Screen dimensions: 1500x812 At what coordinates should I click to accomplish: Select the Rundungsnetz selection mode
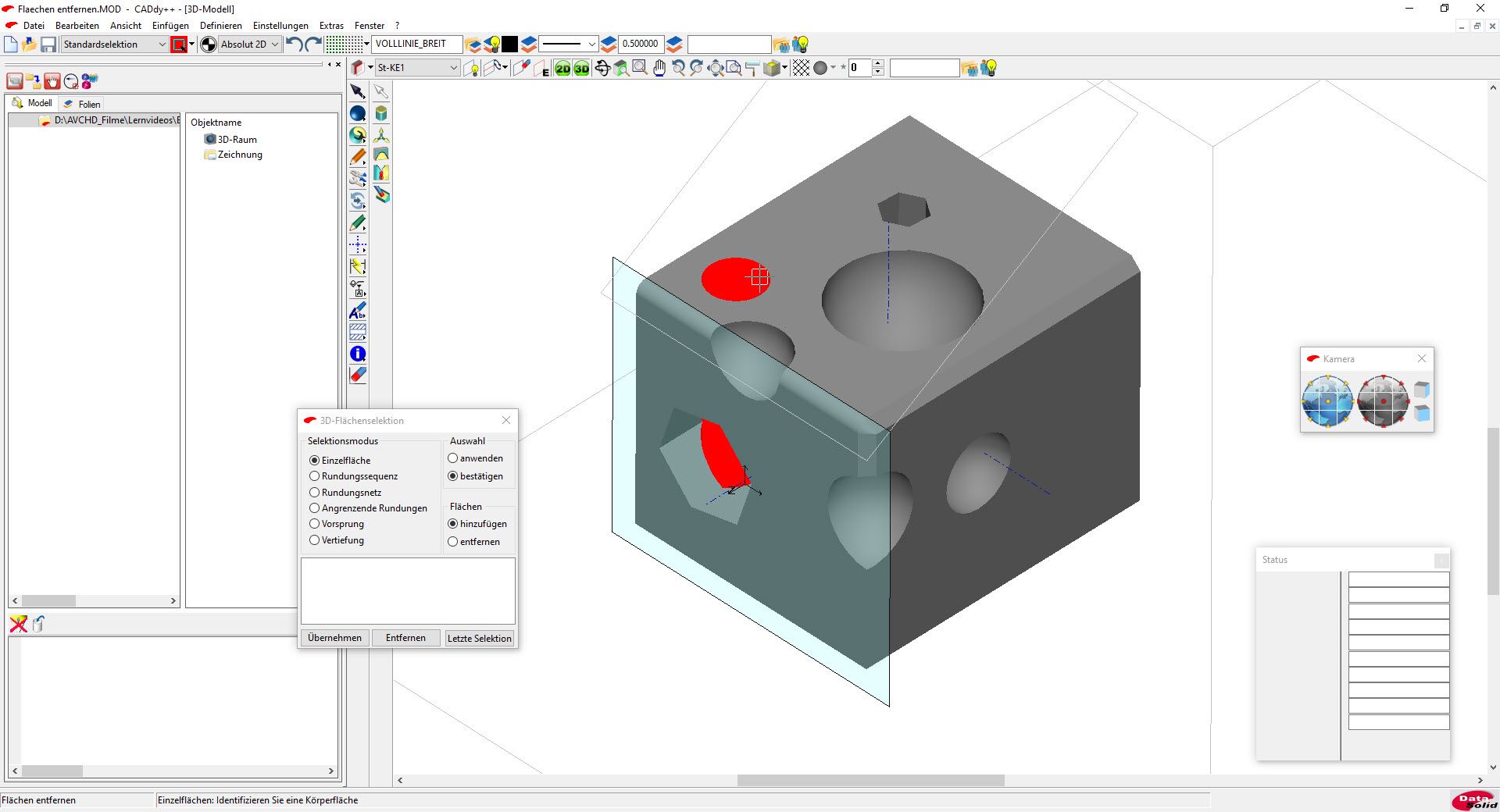click(x=315, y=493)
